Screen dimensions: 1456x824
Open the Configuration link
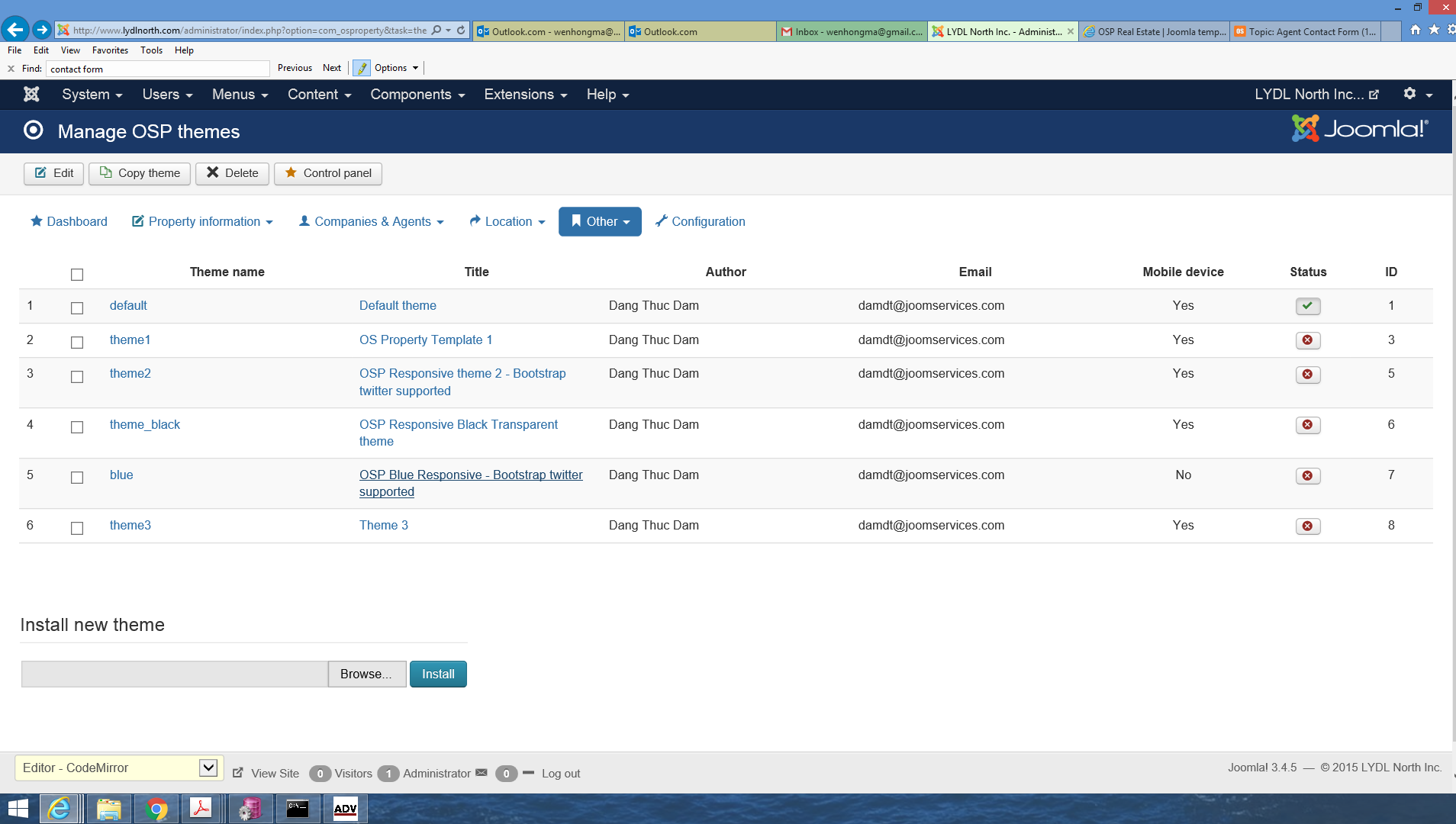[700, 221]
